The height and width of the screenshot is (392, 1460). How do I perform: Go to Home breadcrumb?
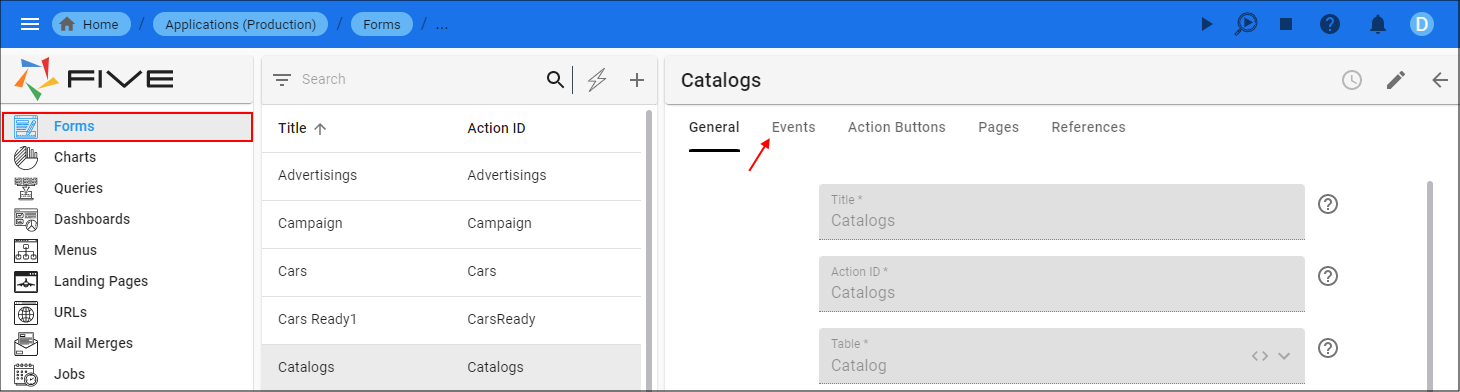click(x=91, y=24)
